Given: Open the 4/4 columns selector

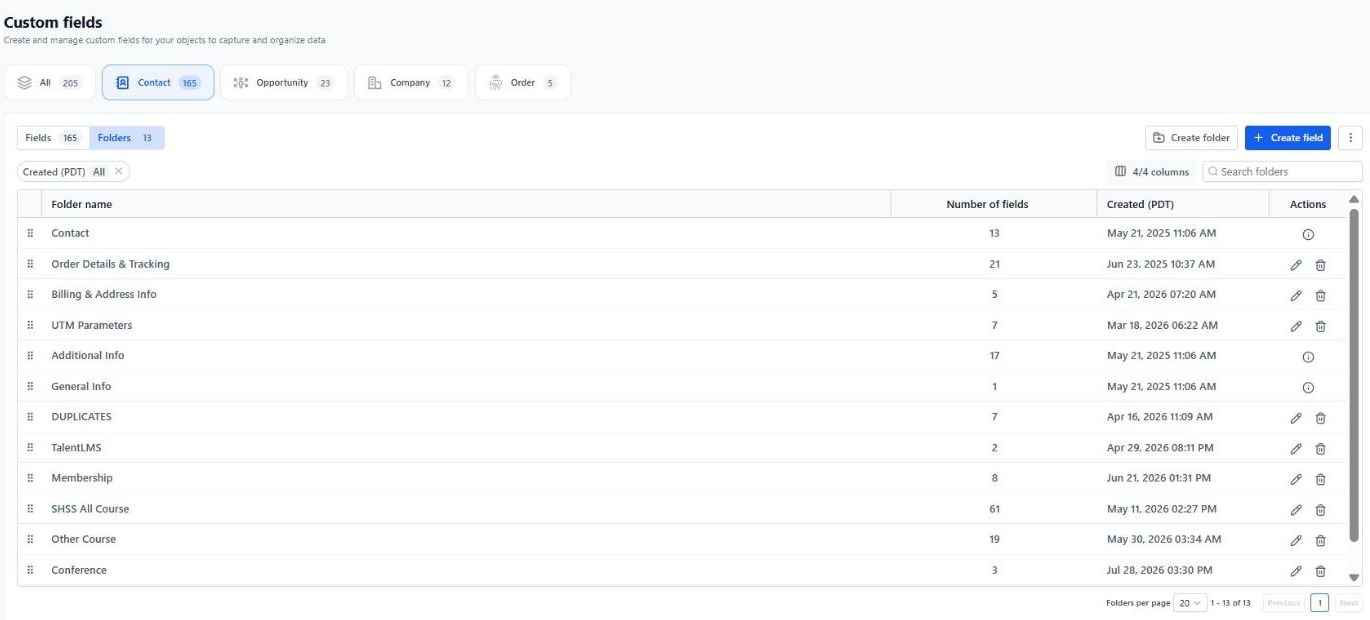Looking at the screenshot, I should [1152, 172].
